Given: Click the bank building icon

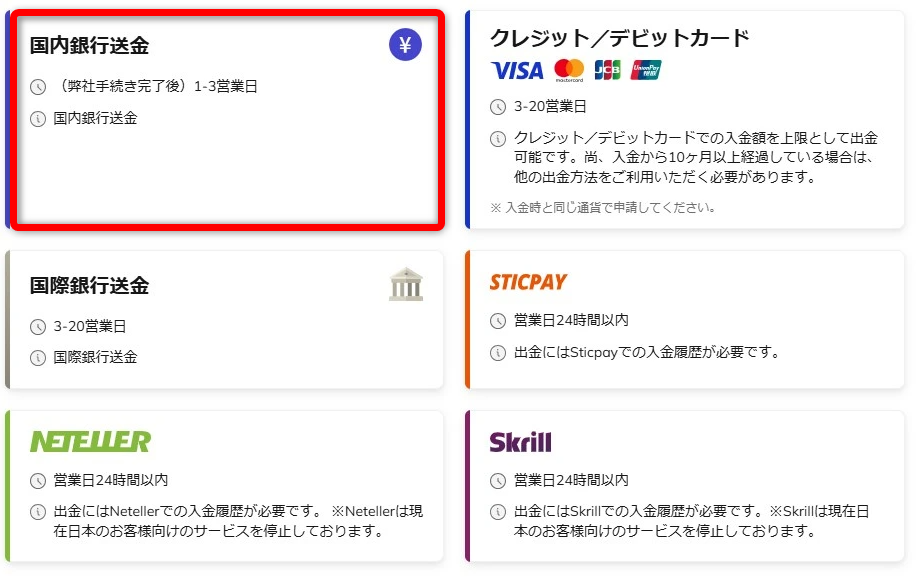Looking at the screenshot, I should tap(405, 285).
